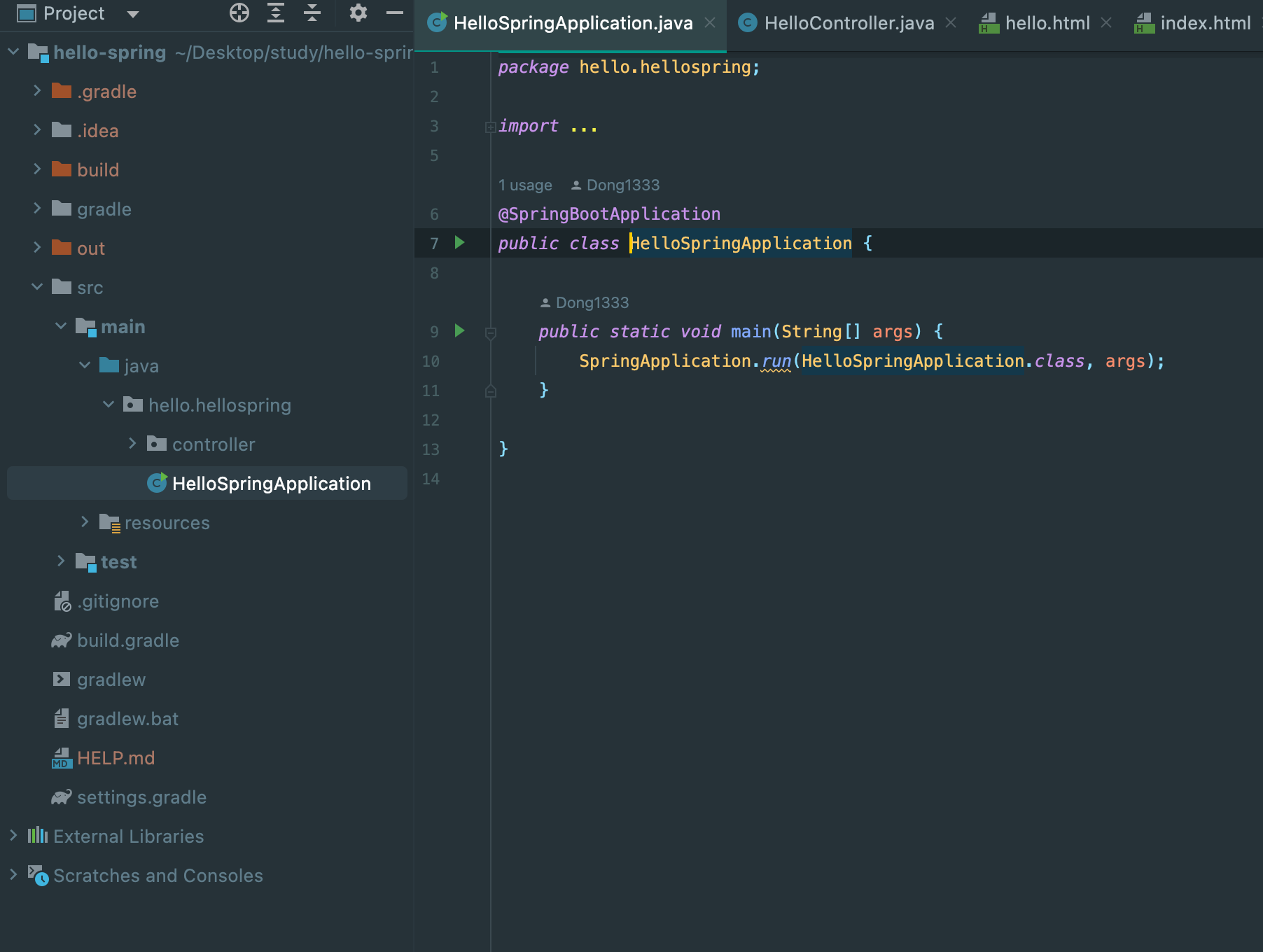Select gradlew.bat file
Screen dimensions: 1263x952
point(127,719)
